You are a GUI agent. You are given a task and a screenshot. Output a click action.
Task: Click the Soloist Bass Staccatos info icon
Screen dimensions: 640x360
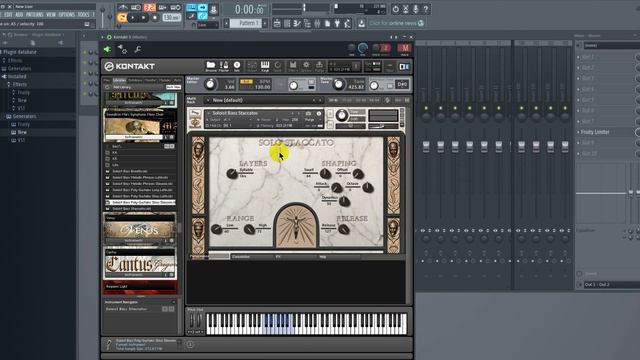coord(319,113)
